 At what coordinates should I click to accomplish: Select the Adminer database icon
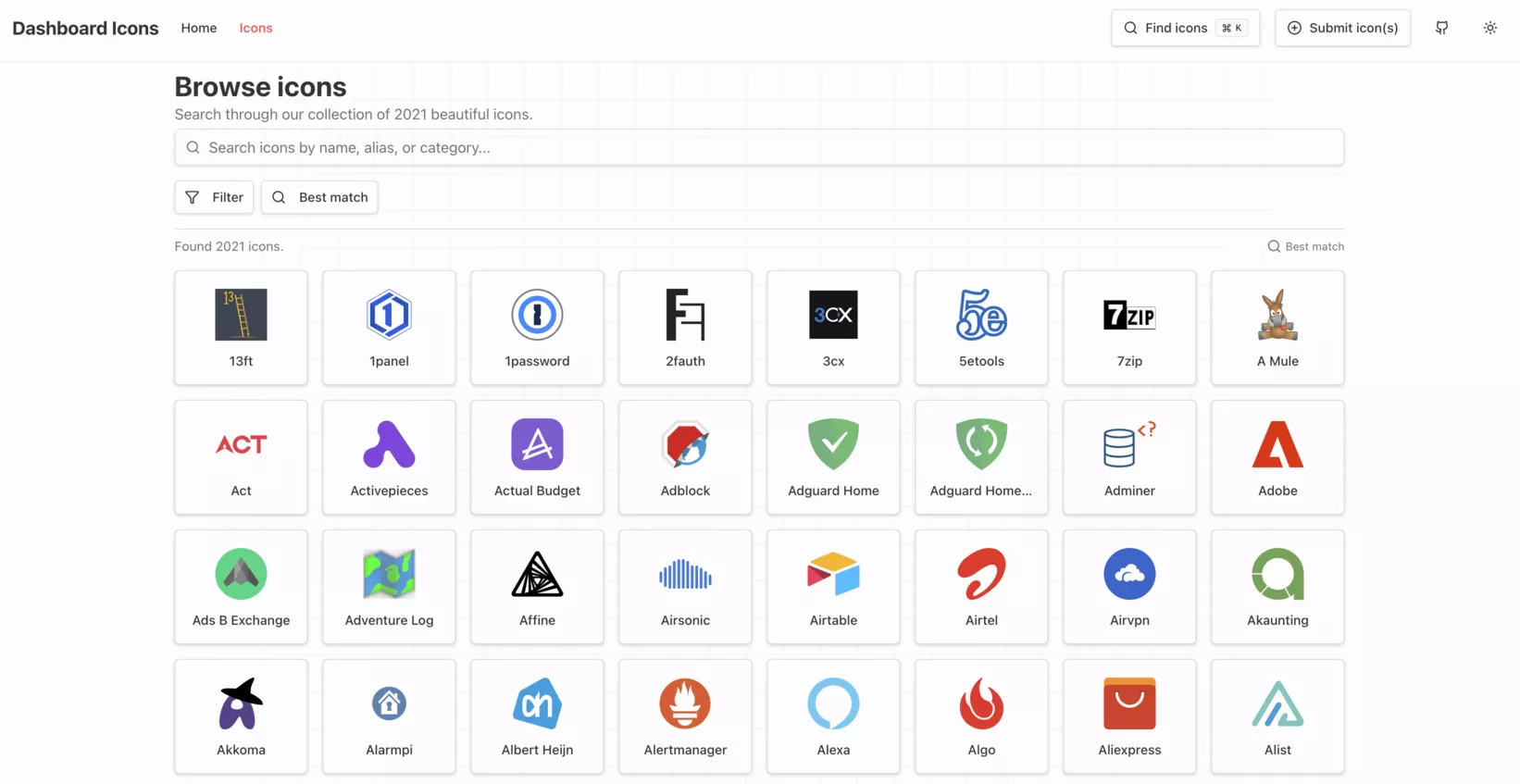(1129, 457)
